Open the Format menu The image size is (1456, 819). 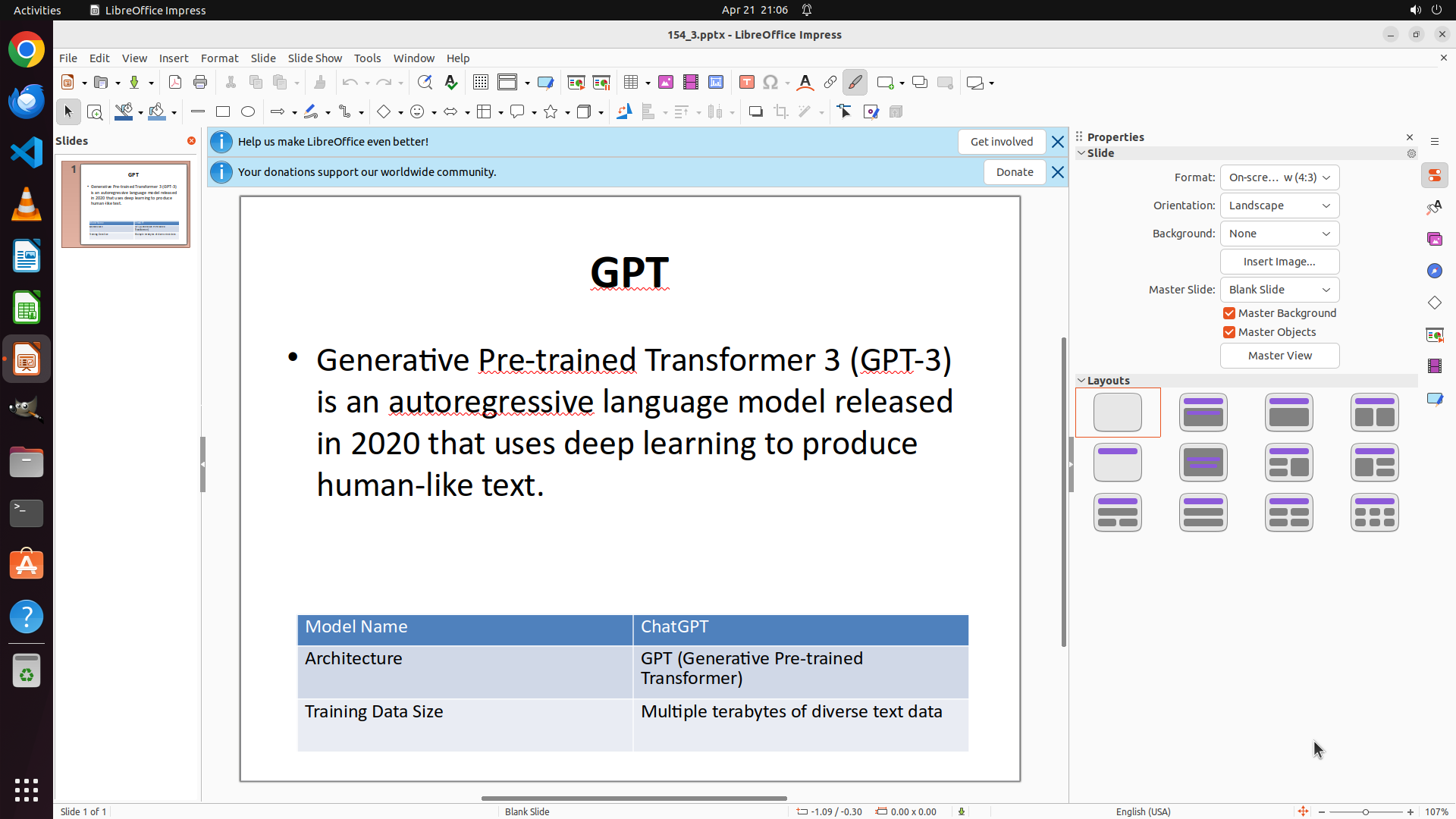(x=219, y=58)
